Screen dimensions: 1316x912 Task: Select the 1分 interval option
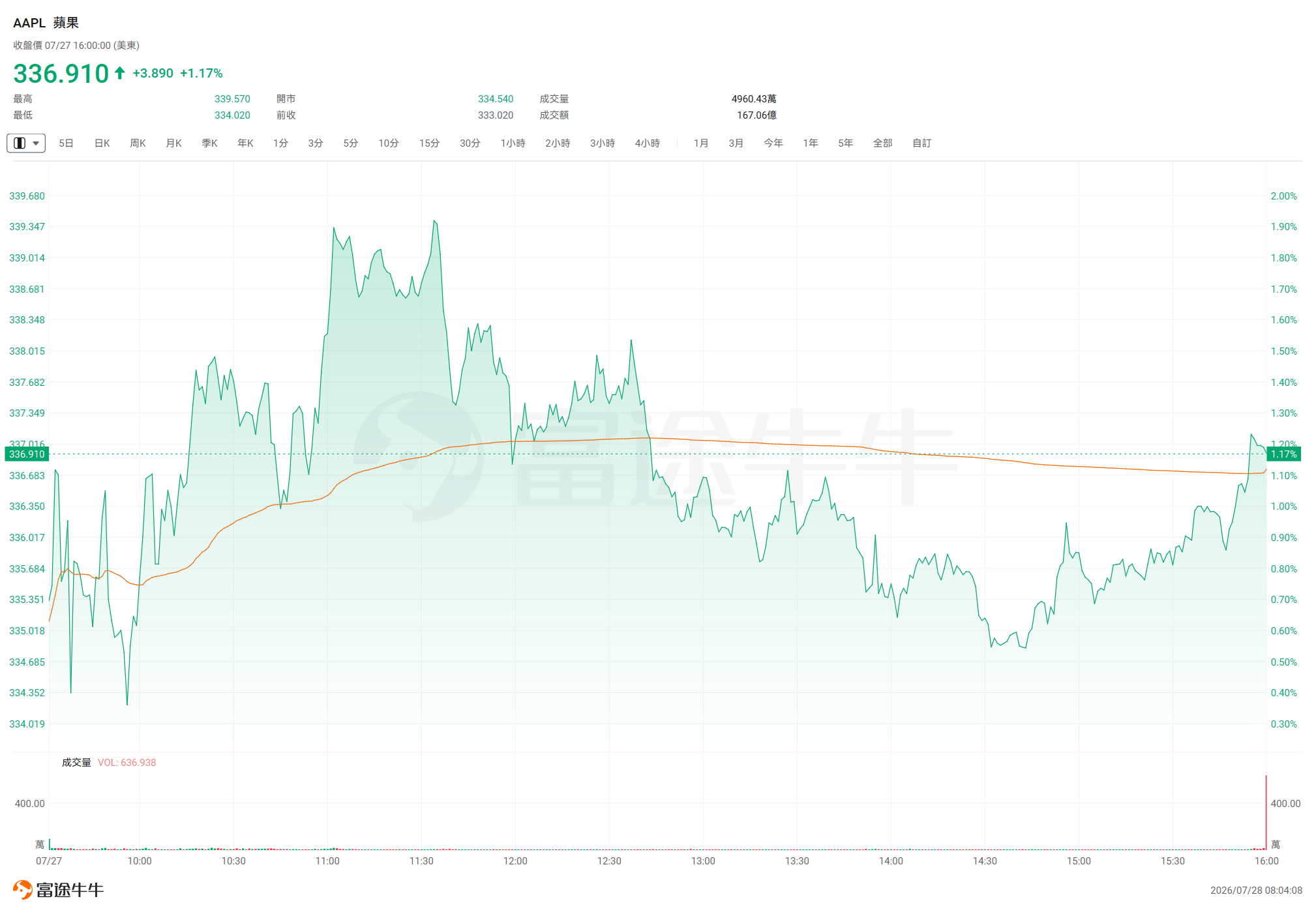tap(280, 143)
